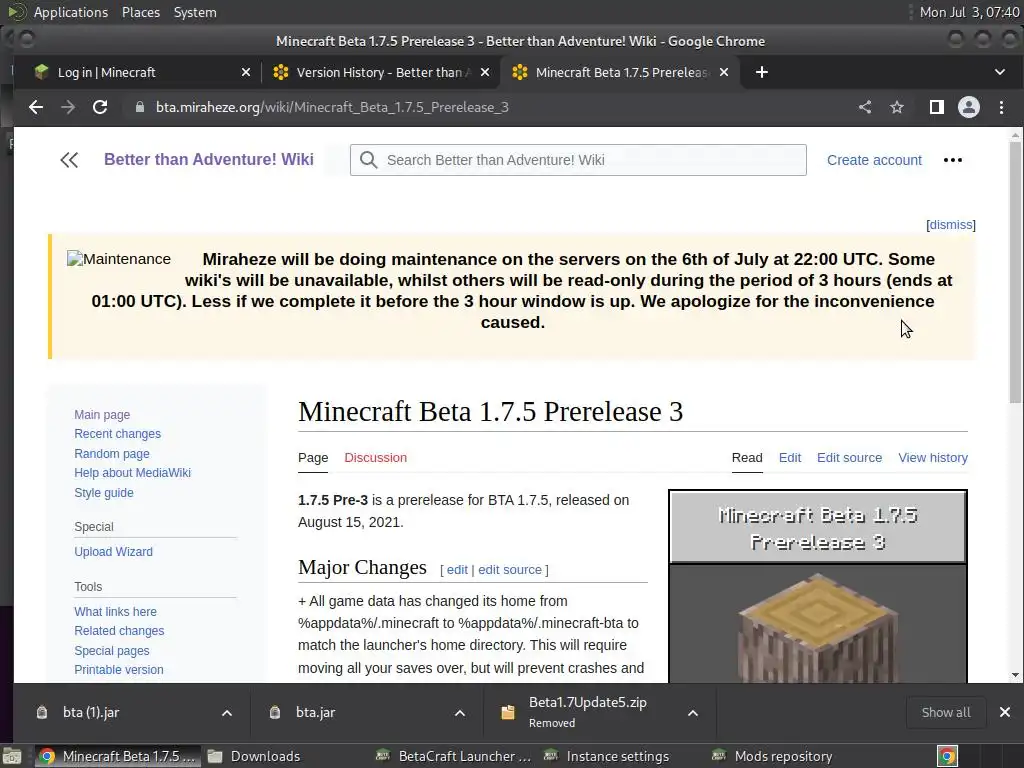Collapse the wiki sidebar with double chevron
Viewport: 1024px width, 768px height.
coord(69,160)
